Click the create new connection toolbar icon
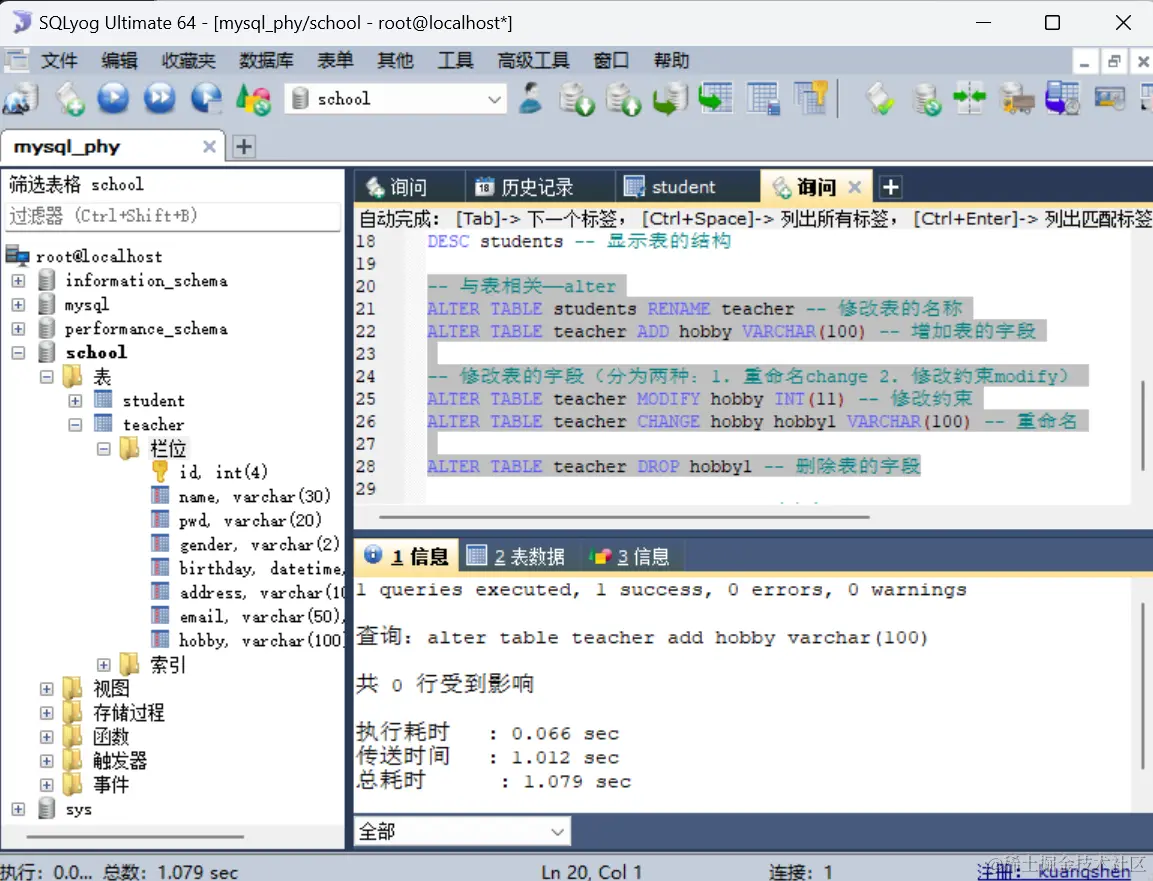The image size is (1153, 881). coord(21,99)
